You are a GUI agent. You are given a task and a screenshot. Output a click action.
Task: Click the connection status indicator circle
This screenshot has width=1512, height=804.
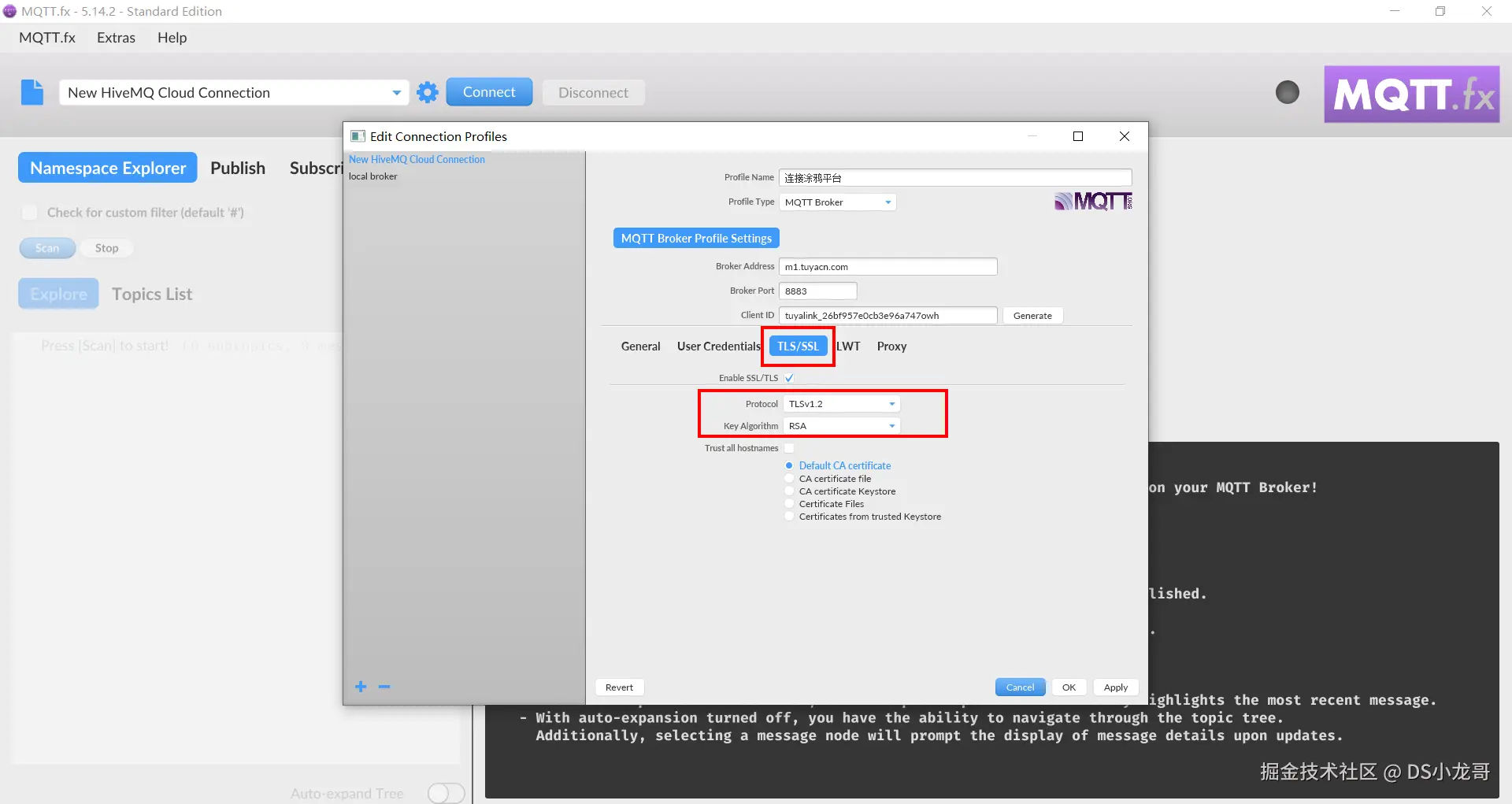[x=1287, y=92]
